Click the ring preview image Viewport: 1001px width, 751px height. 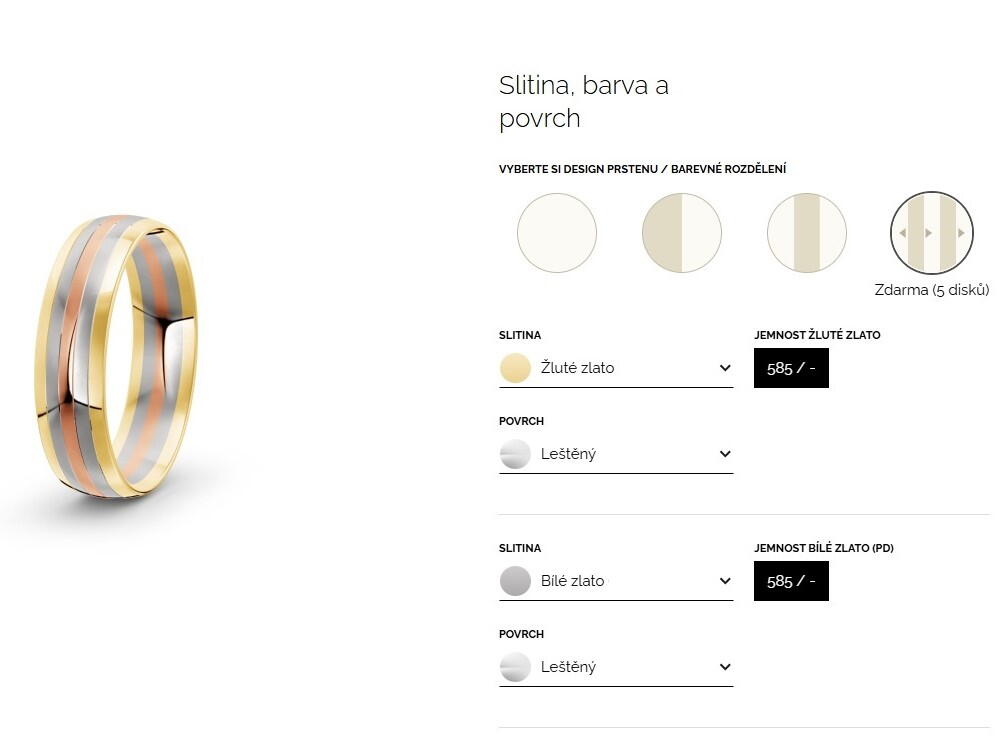117,356
